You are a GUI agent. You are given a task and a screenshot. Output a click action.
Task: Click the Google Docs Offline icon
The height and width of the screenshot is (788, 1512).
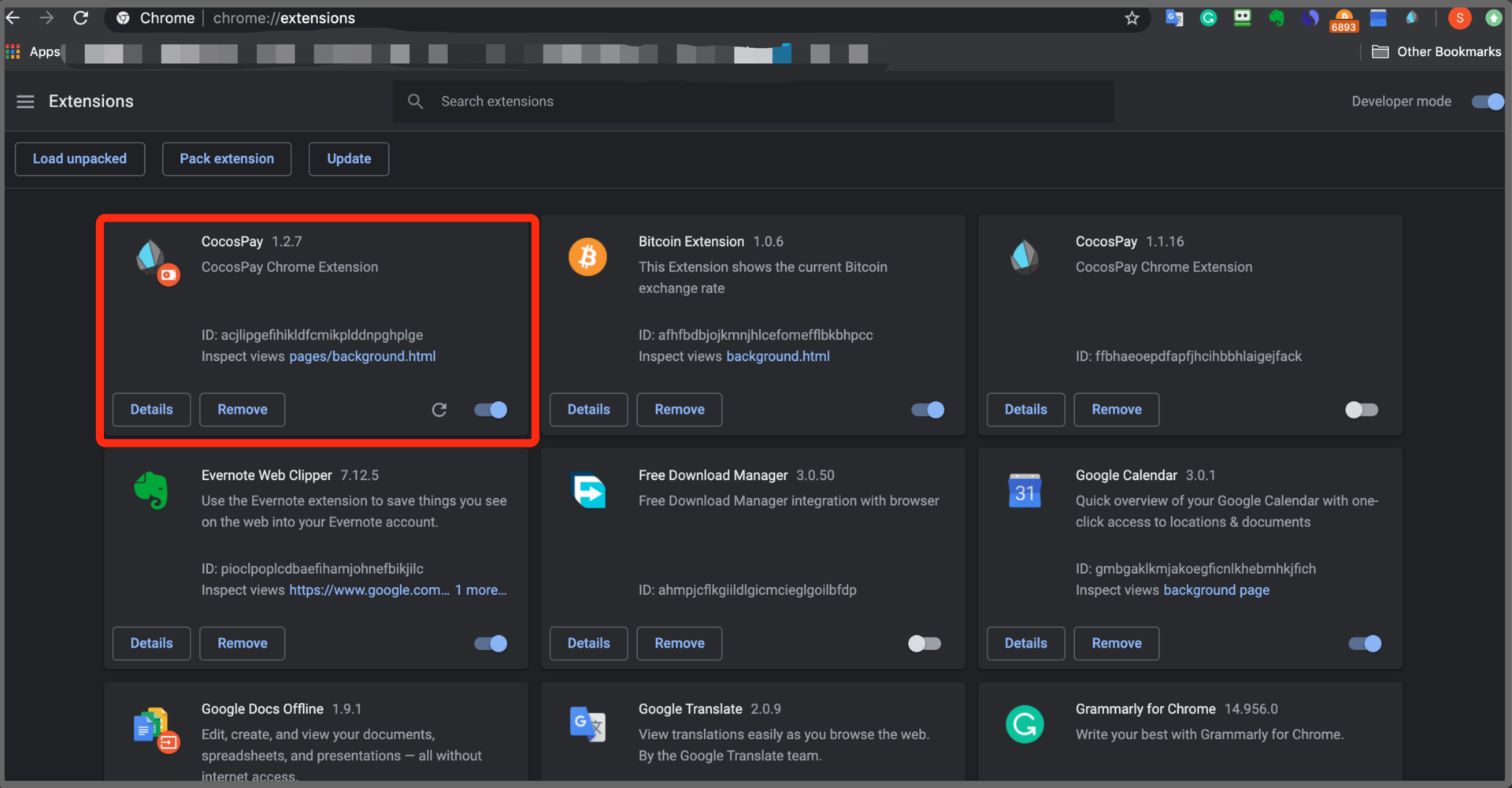pyautogui.click(x=156, y=729)
